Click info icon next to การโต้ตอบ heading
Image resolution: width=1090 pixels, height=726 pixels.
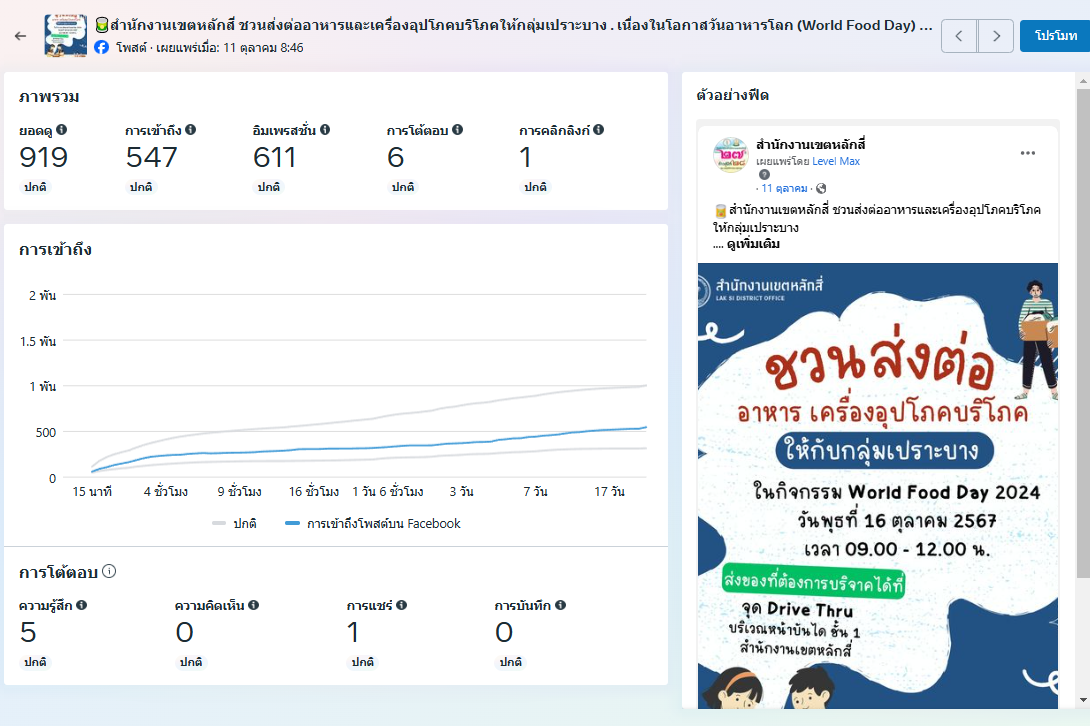tap(109, 572)
